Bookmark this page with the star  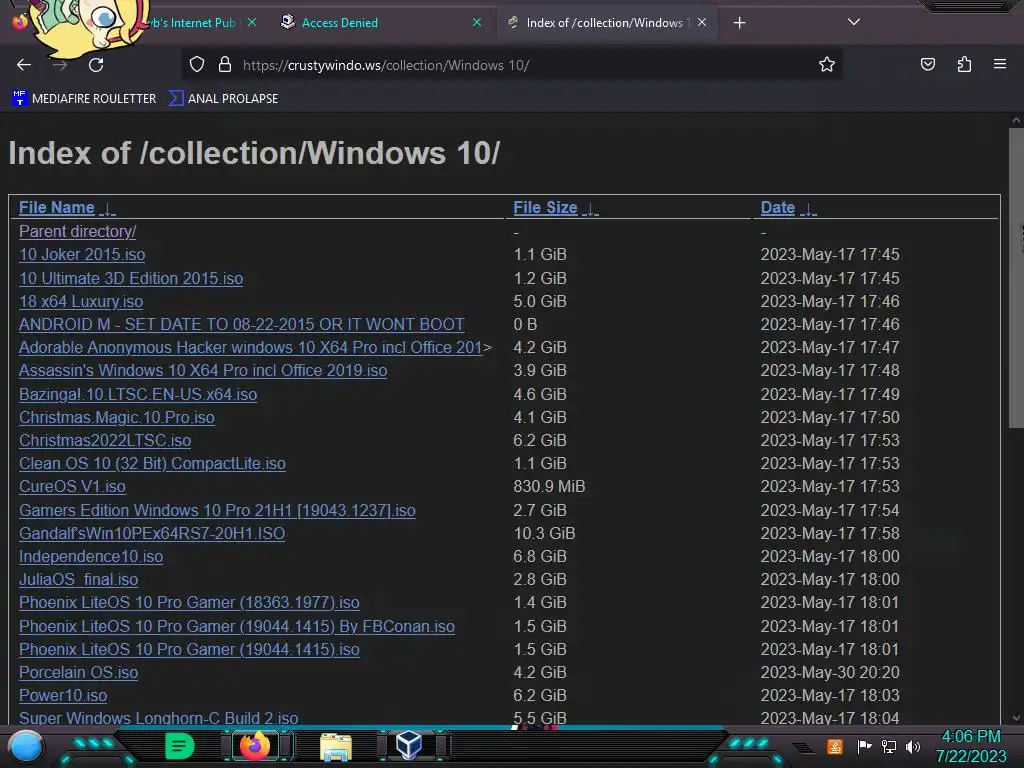point(827,65)
